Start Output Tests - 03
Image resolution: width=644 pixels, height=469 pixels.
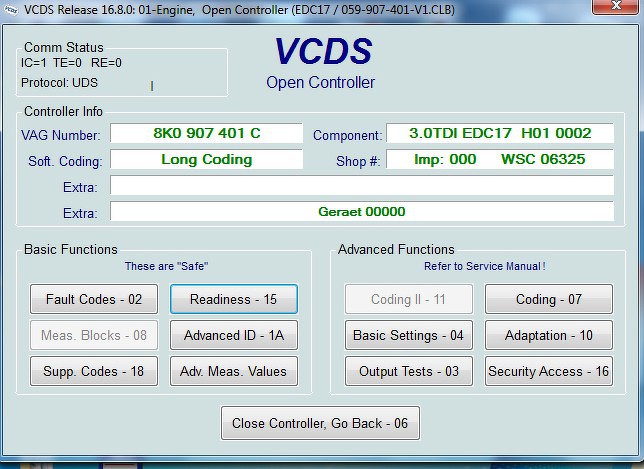pos(409,371)
